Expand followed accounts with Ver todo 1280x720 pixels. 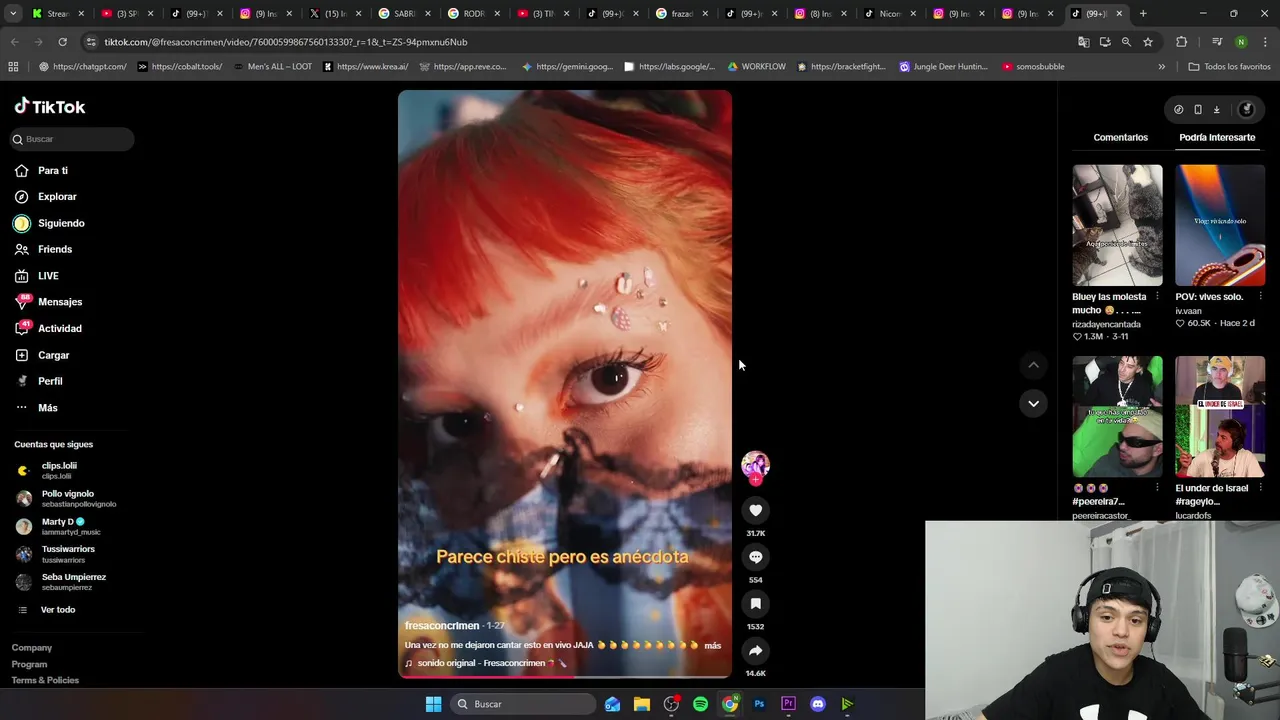tap(57, 610)
